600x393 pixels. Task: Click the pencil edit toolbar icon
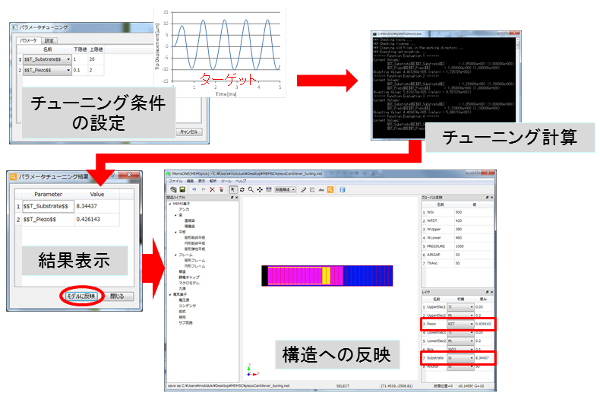point(303,189)
